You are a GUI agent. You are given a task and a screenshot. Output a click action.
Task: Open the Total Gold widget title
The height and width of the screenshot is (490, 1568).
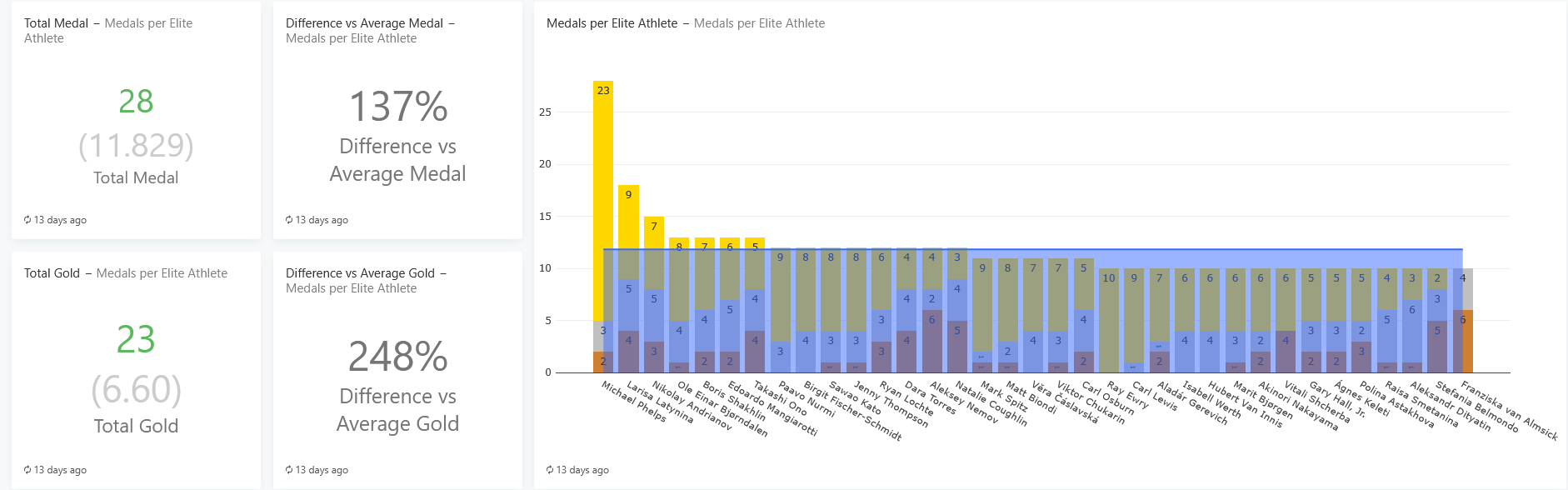tap(52, 273)
